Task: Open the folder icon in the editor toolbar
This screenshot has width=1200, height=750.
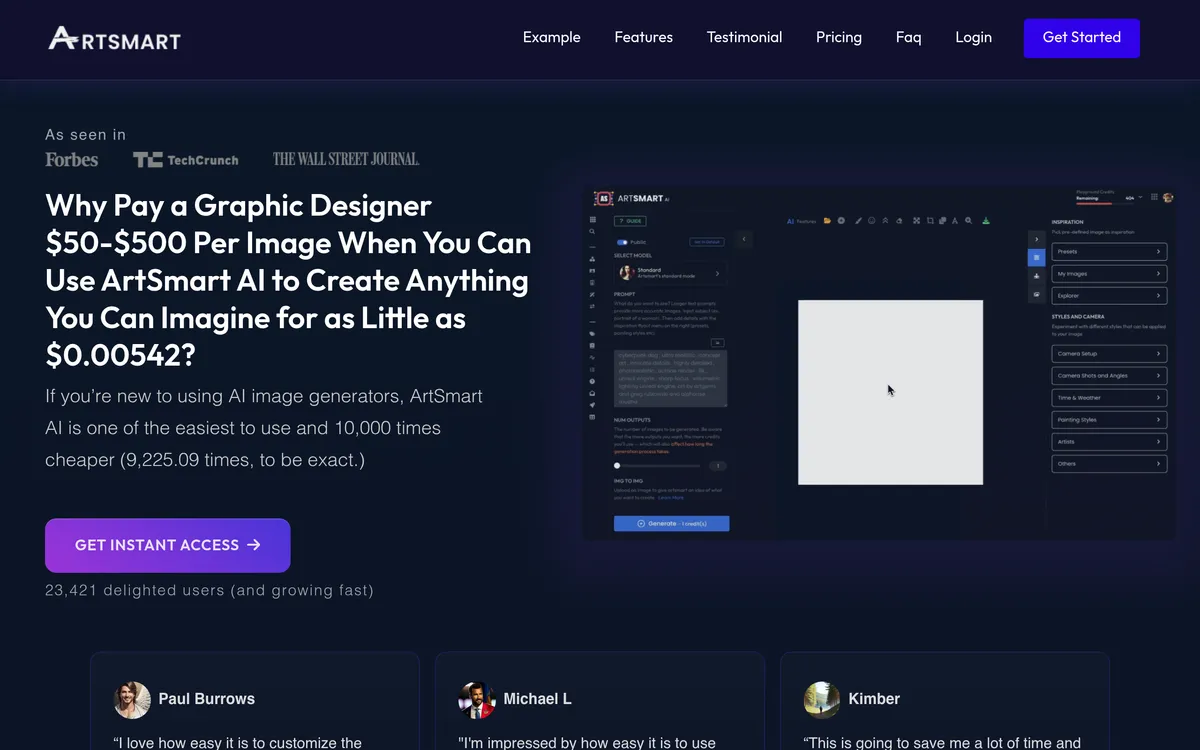Action: (827, 221)
